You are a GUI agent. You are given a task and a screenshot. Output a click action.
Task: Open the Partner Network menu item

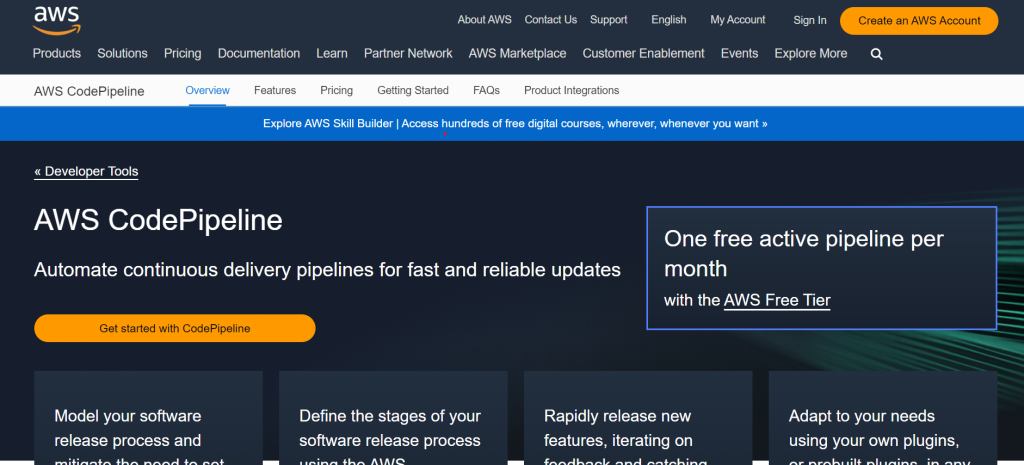[x=408, y=53]
